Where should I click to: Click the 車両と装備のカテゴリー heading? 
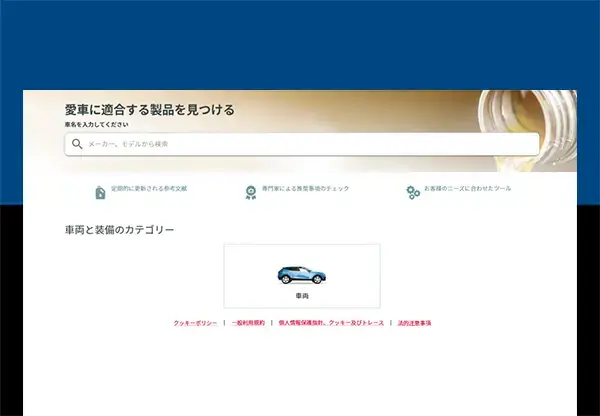coord(119,230)
